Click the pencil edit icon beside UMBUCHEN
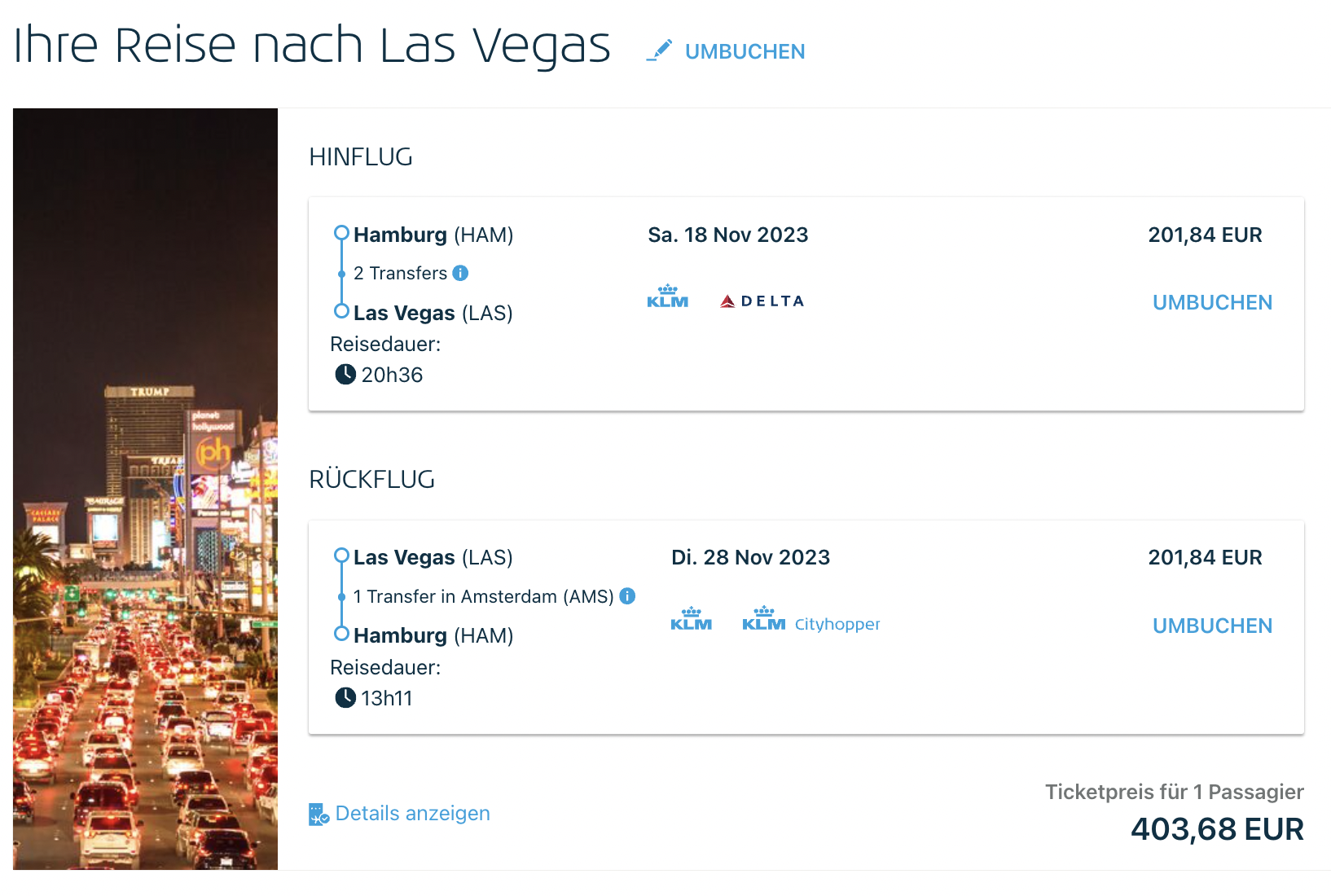1331x896 pixels. coord(659,51)
